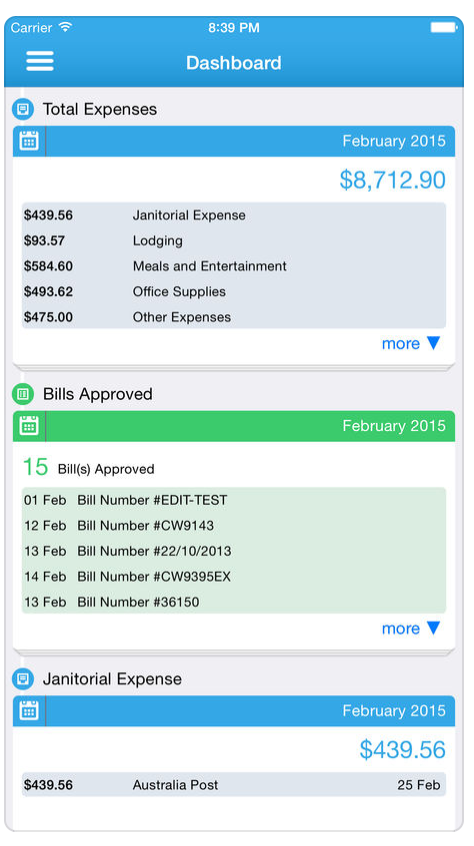Tap the calendar icon in Bills Approved
This screenshot has height=846, width=474.
(29, 426)
